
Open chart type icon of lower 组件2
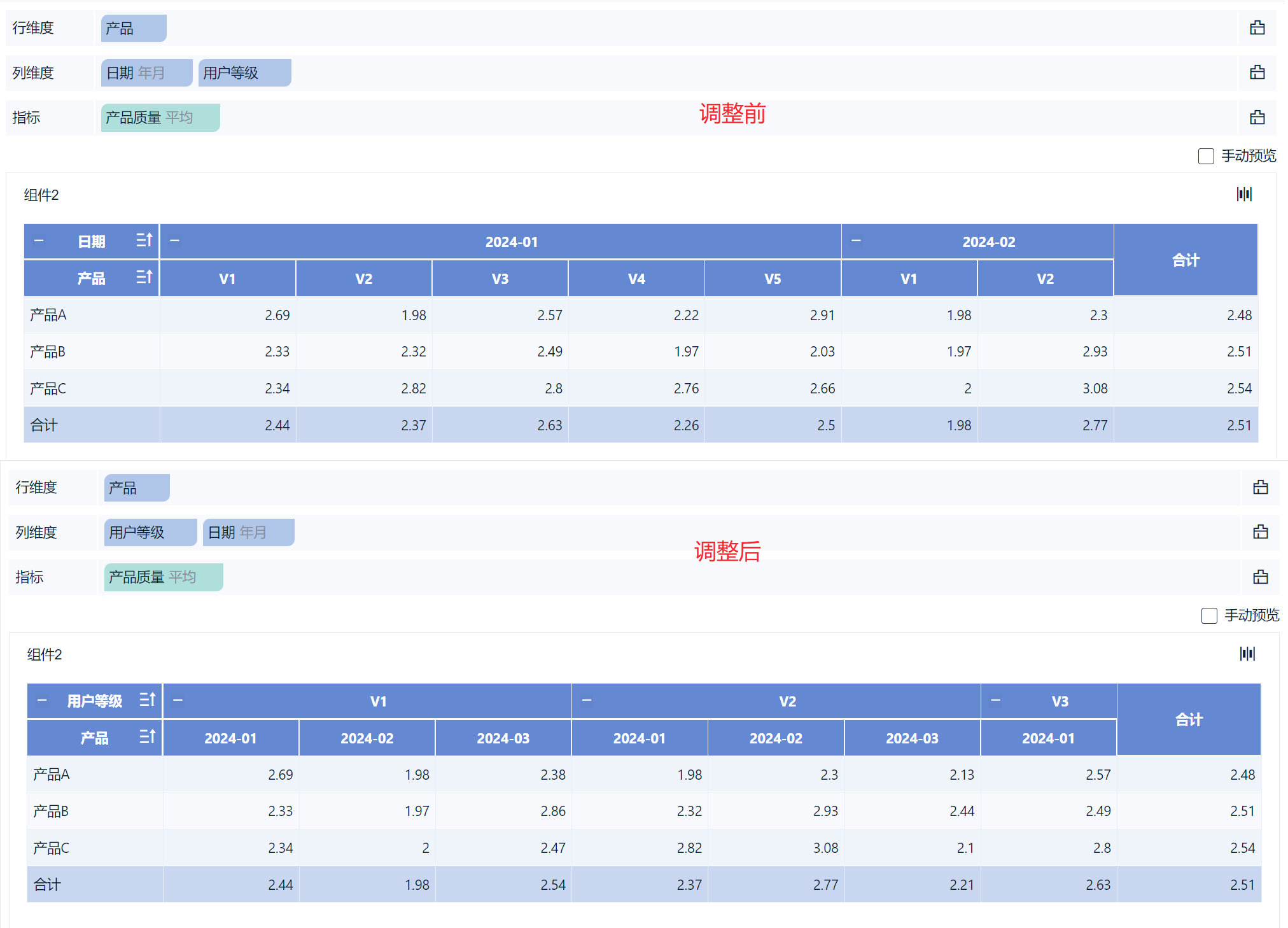point(1247,654)
